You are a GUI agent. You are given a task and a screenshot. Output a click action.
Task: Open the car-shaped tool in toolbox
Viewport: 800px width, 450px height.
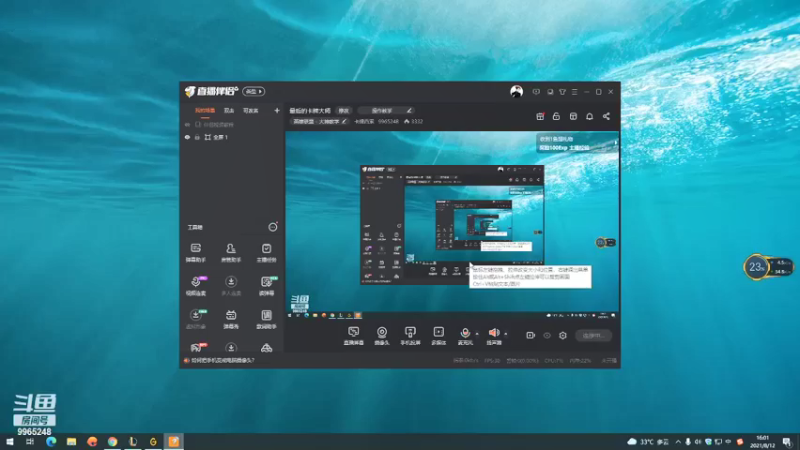click(266, 348)
